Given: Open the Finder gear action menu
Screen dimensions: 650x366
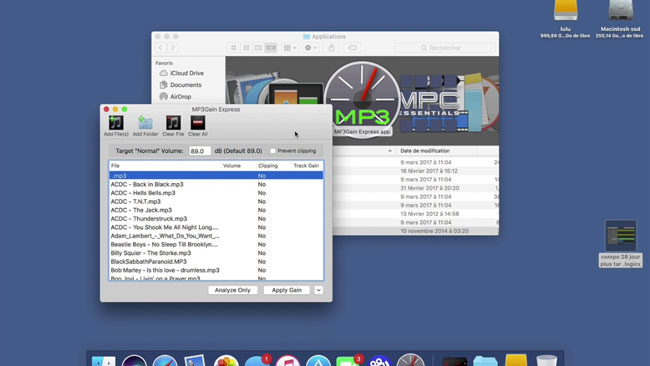Looking at the screenshot, I should coord(310,48).
